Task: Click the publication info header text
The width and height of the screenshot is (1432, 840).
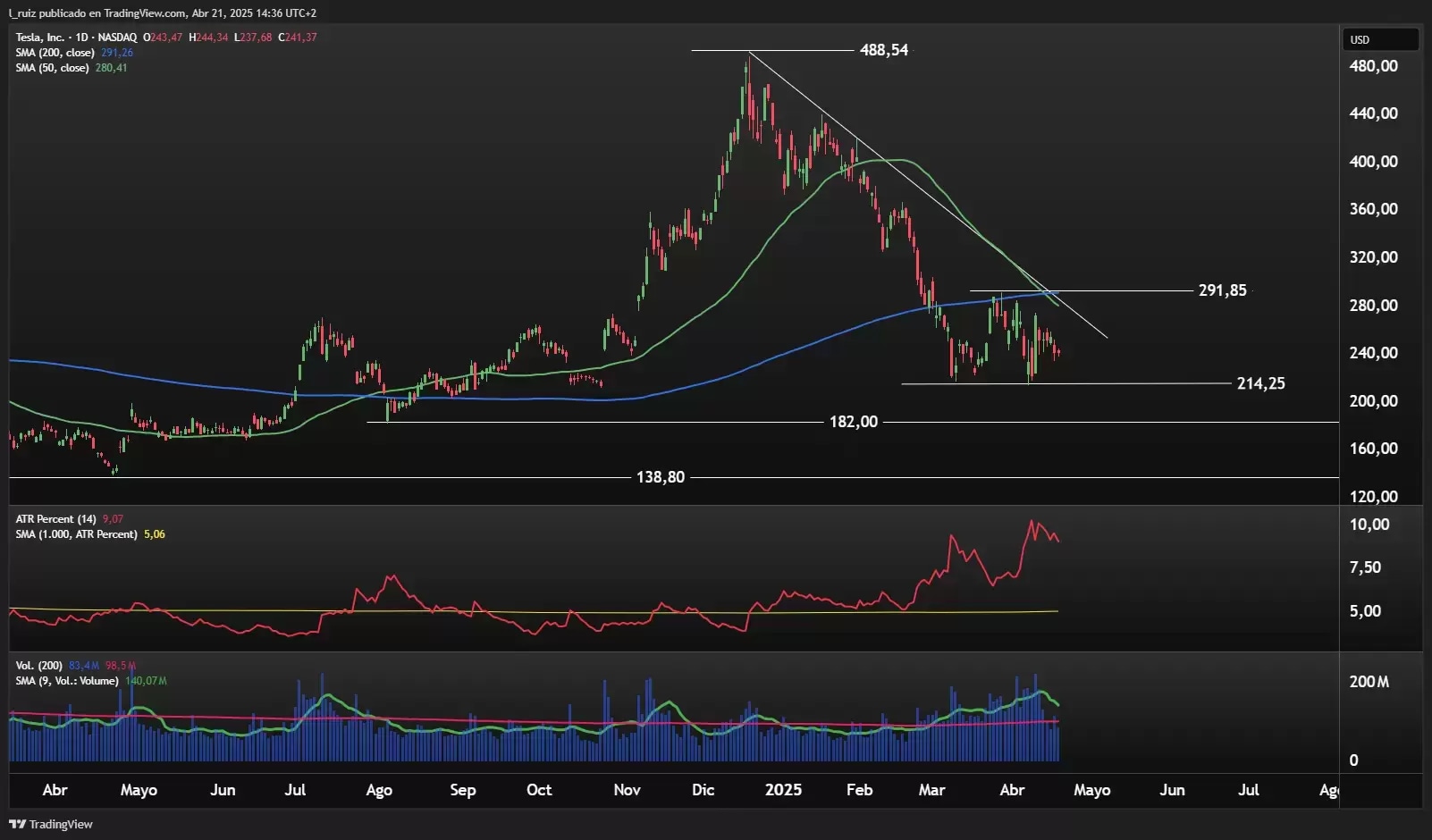Action: pos(162,13)
